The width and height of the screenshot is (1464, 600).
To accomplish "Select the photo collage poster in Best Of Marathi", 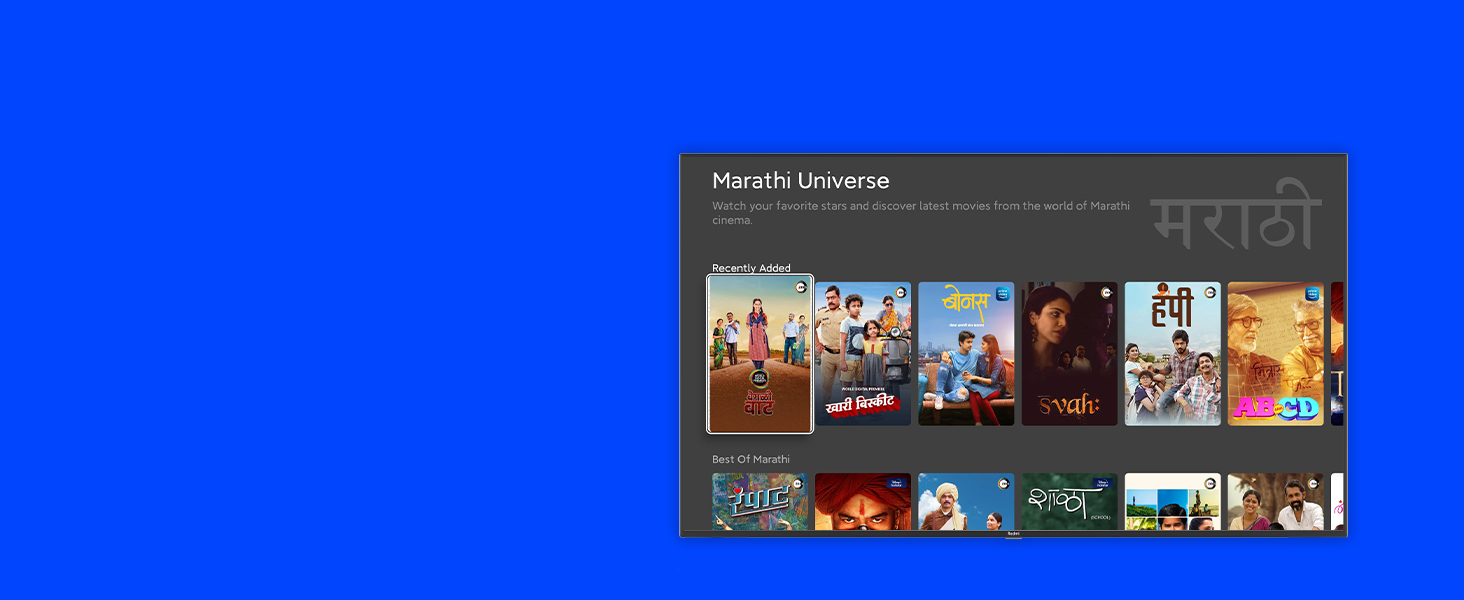I will (1172, 501).
